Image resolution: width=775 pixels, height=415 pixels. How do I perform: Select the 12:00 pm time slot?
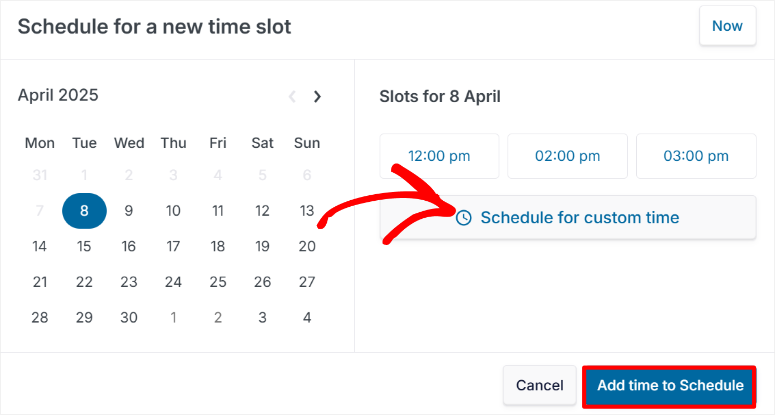click(439, 156)
